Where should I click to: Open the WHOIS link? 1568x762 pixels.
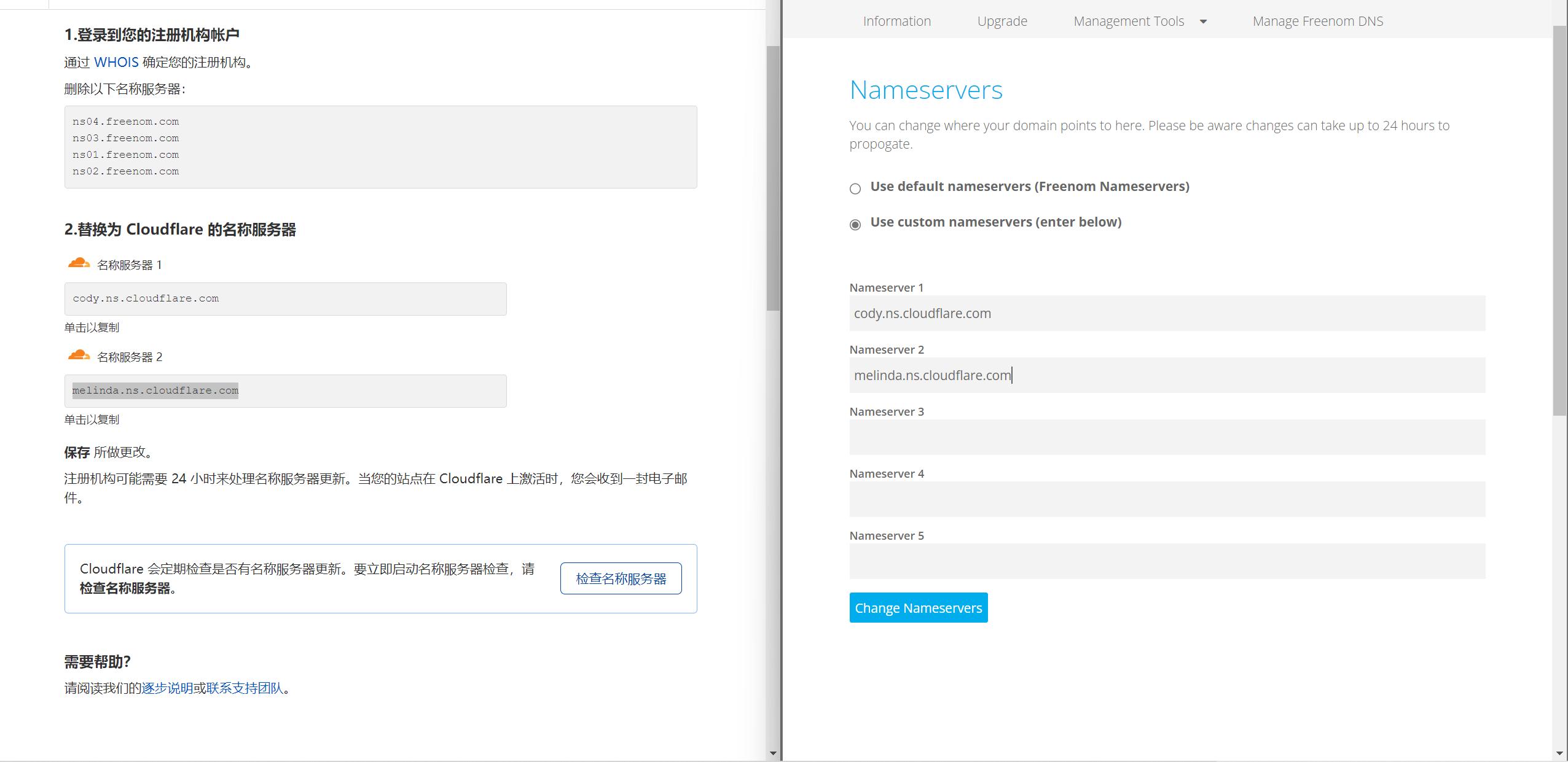(x=116, y=62)
